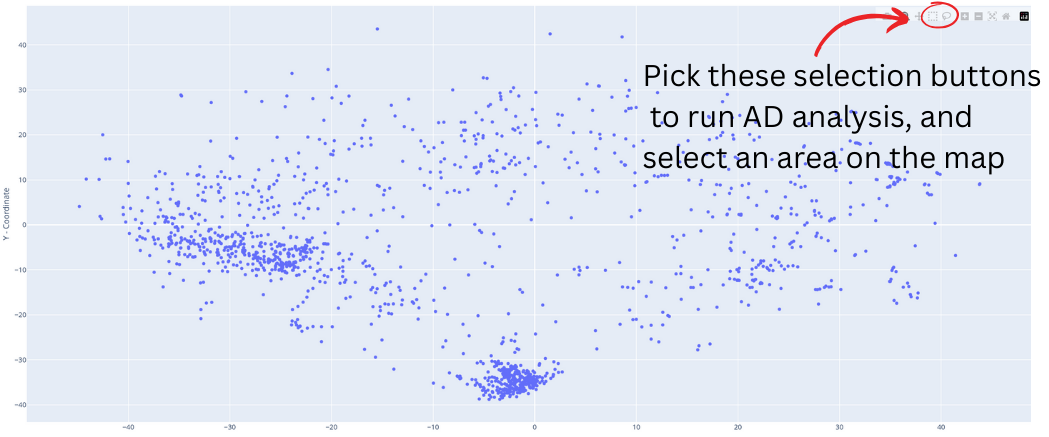Click the isolated rightmost data point
Screen dimensions: 1049x437
point(979,184)
